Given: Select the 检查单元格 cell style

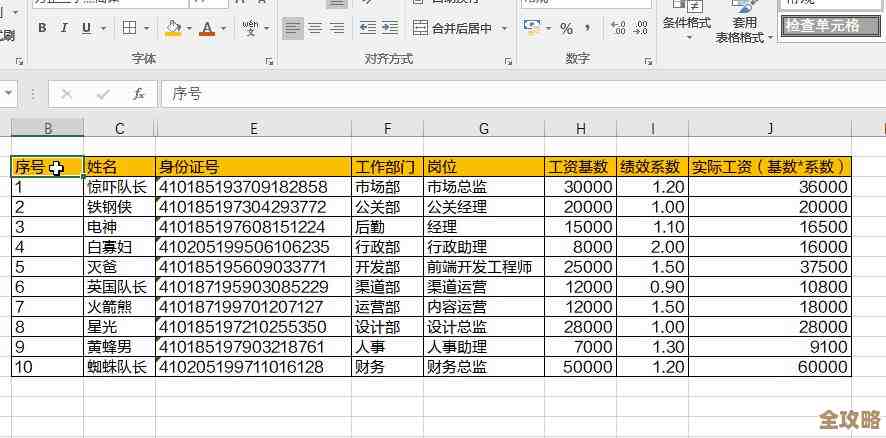Looking at the screenshot, I should pos(830,26).
